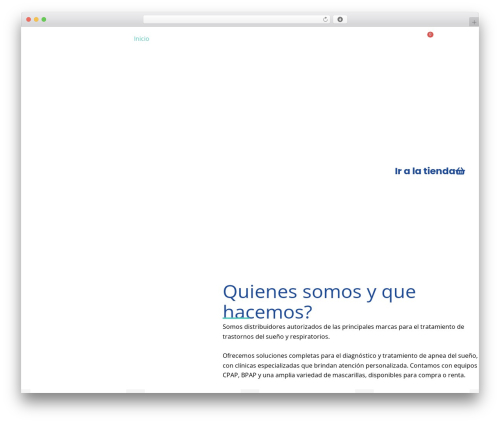This screenshot has width=500, height=423.
Task: Open the Inicio navigation link
Action: [141, 39]
